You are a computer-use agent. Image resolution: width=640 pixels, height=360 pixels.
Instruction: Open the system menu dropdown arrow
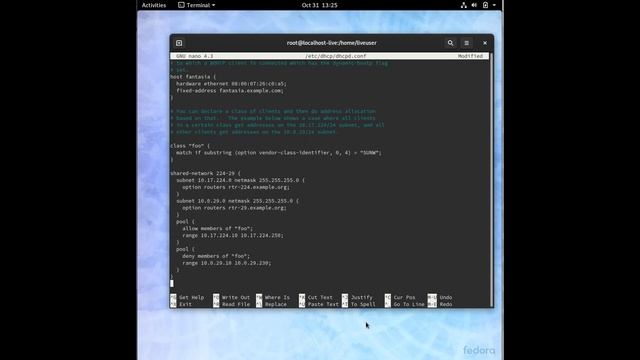point(494,5)
